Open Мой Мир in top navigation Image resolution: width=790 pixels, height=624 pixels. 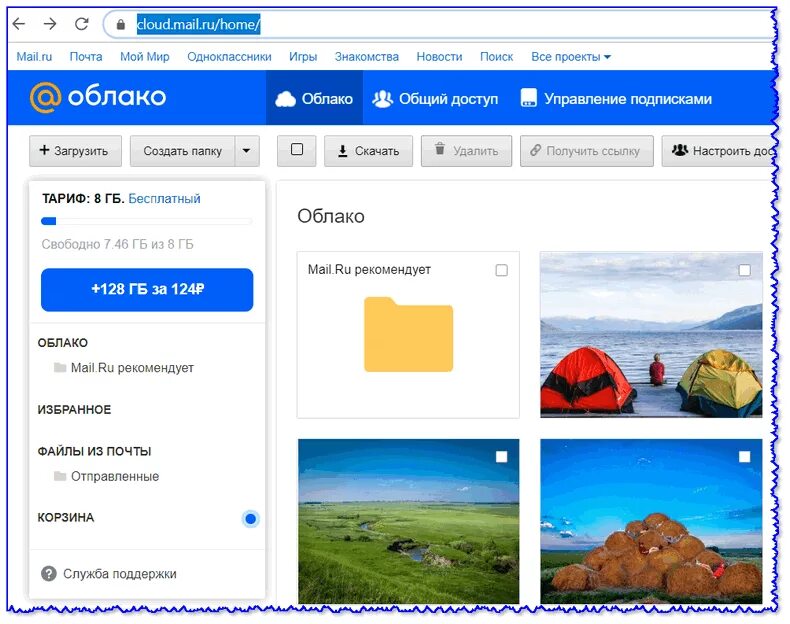coord(145,57)
